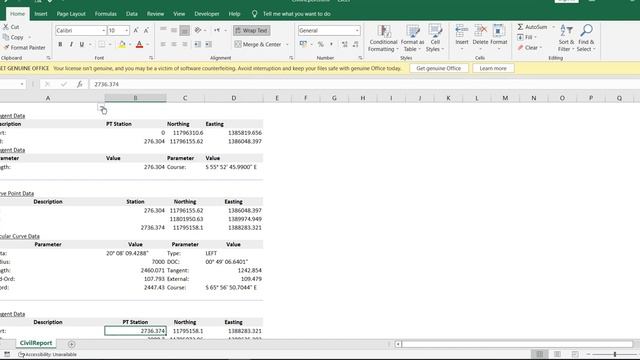Screen dimensions: 640x360
Task: Open the cell borders tool
Action: point(102,44)
